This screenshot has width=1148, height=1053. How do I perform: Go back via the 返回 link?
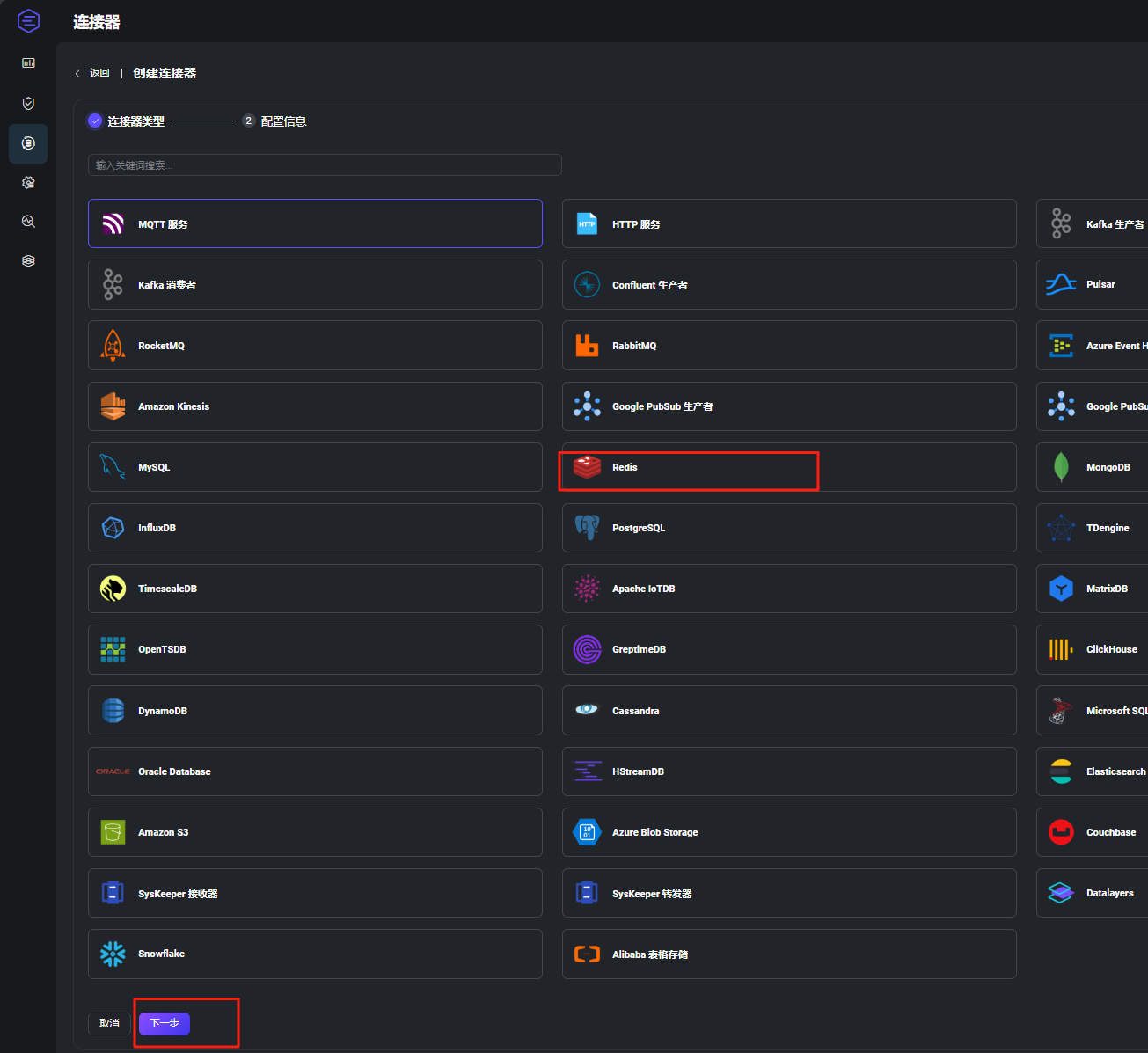99,73
